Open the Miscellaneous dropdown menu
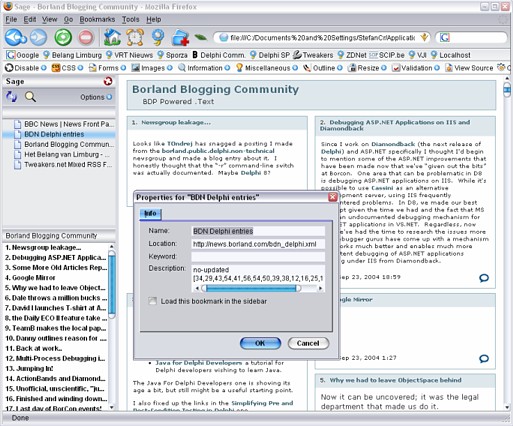513x426 pixels. click(267, 68)
